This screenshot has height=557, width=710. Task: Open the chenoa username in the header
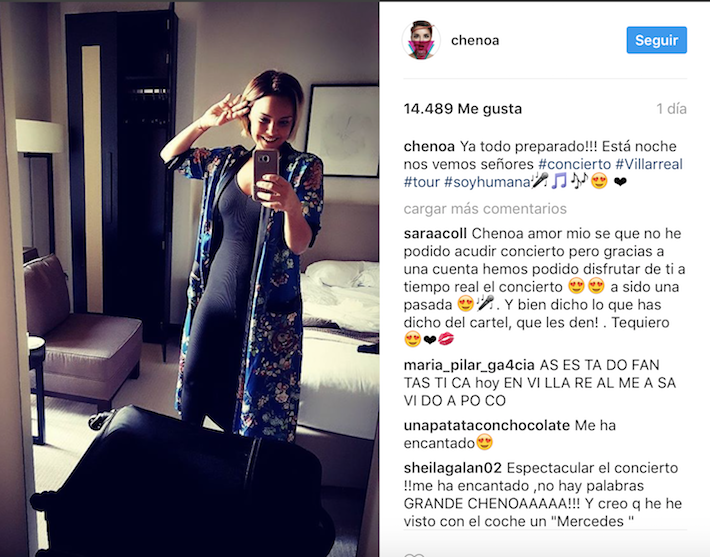[475, 40]
